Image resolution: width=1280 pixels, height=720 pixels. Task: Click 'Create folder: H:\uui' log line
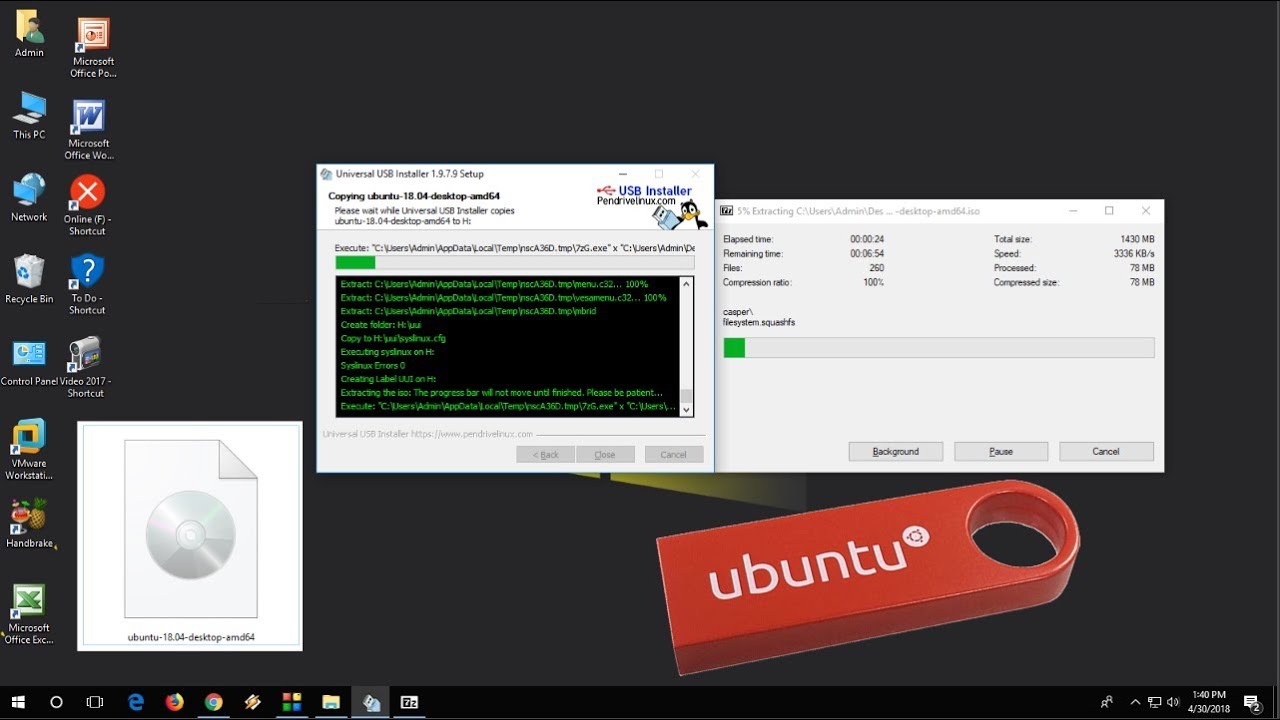(381, 324)
